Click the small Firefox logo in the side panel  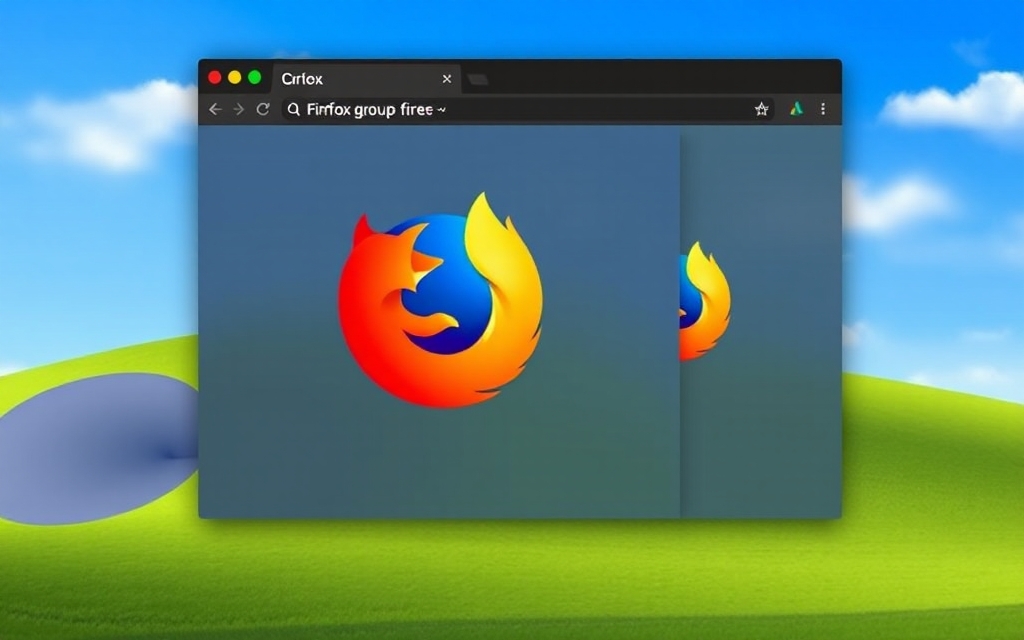click(705, 301)
